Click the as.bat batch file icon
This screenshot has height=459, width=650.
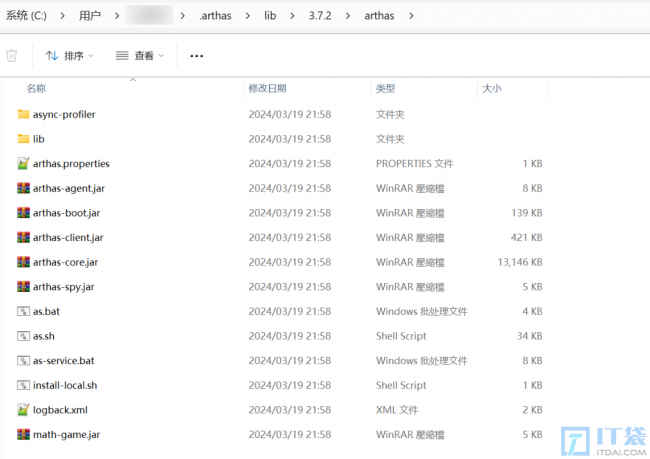coord(23,311)
